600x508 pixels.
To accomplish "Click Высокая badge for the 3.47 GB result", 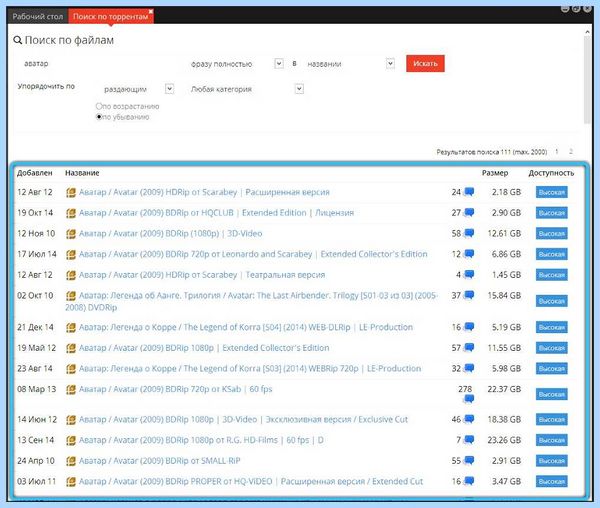I will tap(551, 481).
